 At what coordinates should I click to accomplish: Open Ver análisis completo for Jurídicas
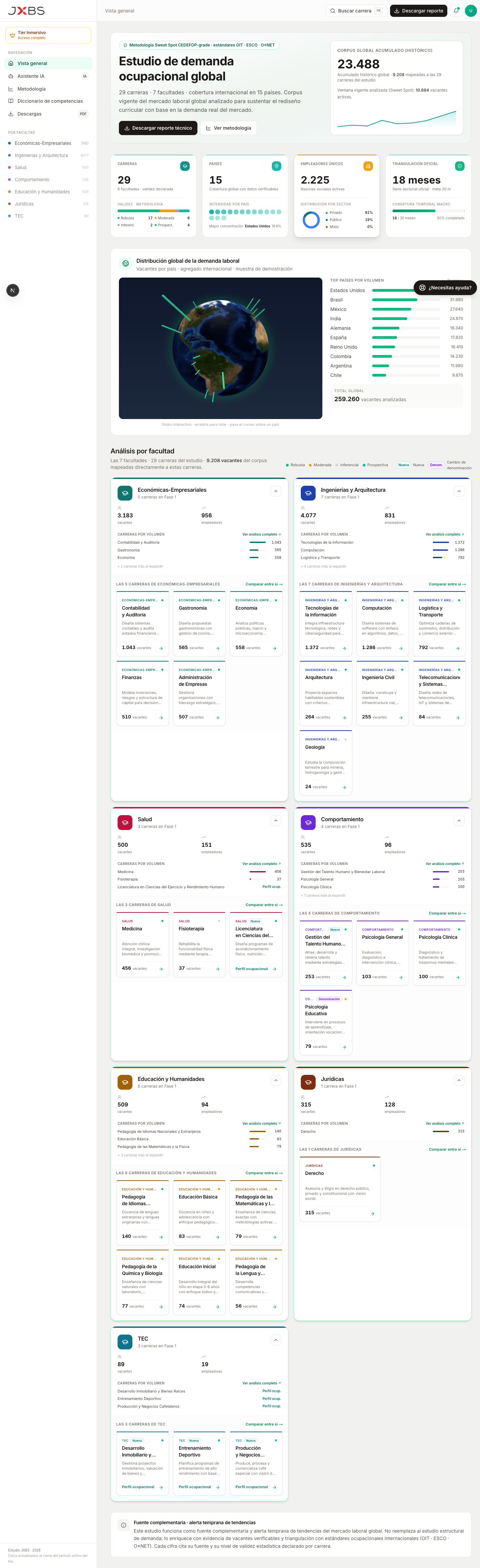(x=445, y=1124)
